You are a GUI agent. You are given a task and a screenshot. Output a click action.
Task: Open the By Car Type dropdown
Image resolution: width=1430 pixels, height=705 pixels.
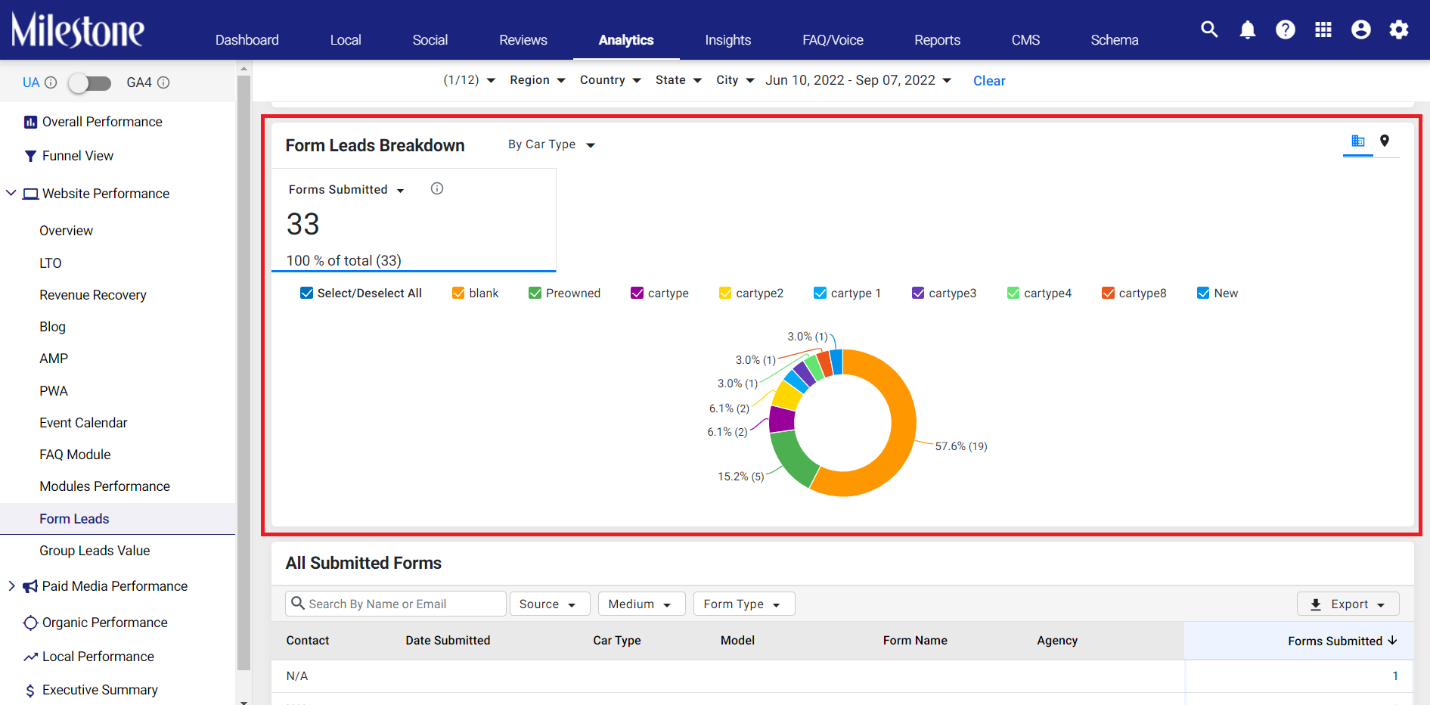pos(551,145)
